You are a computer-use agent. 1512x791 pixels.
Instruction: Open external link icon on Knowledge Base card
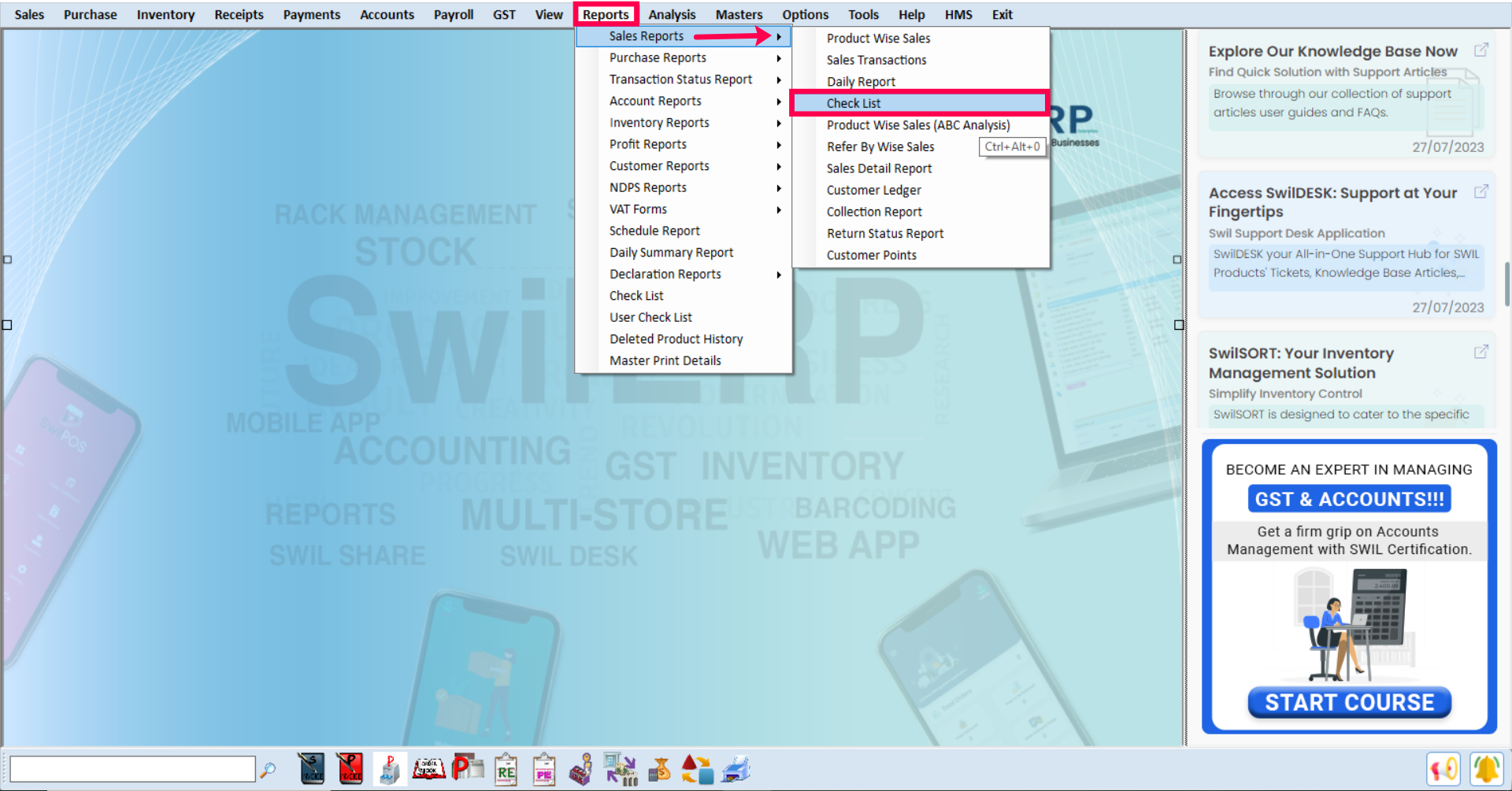1480,50
